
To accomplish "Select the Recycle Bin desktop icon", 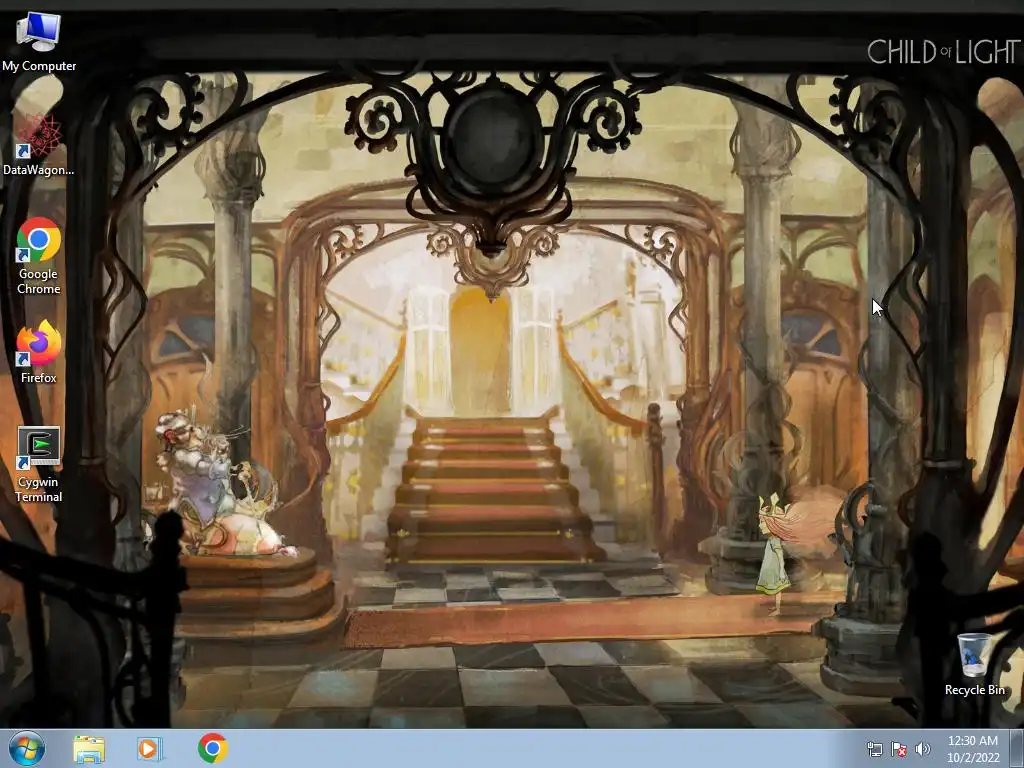I will (974, 664).
